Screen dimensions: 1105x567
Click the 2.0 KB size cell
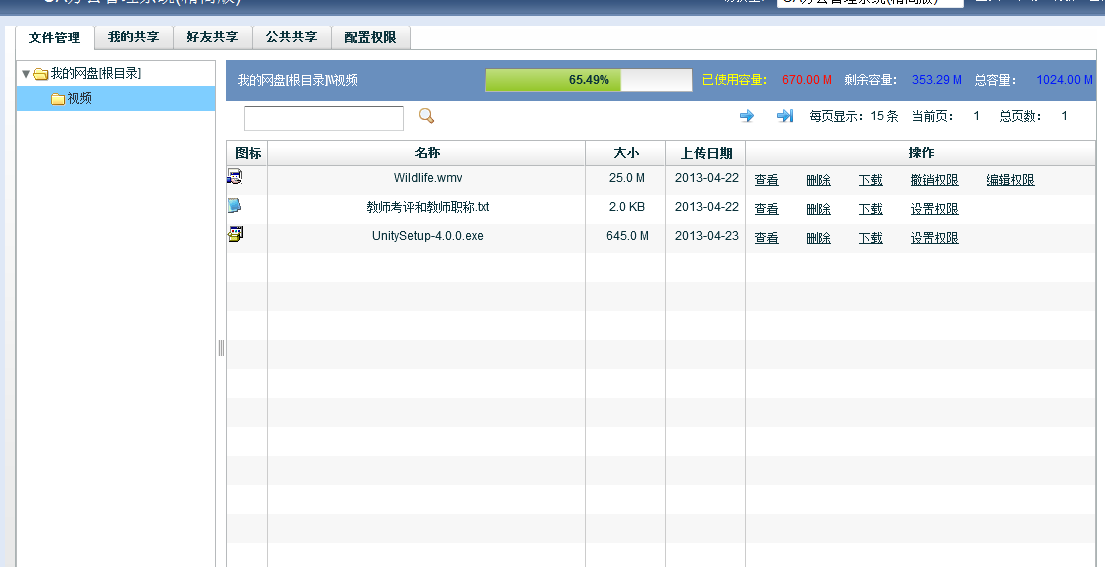tap(626, 207)
